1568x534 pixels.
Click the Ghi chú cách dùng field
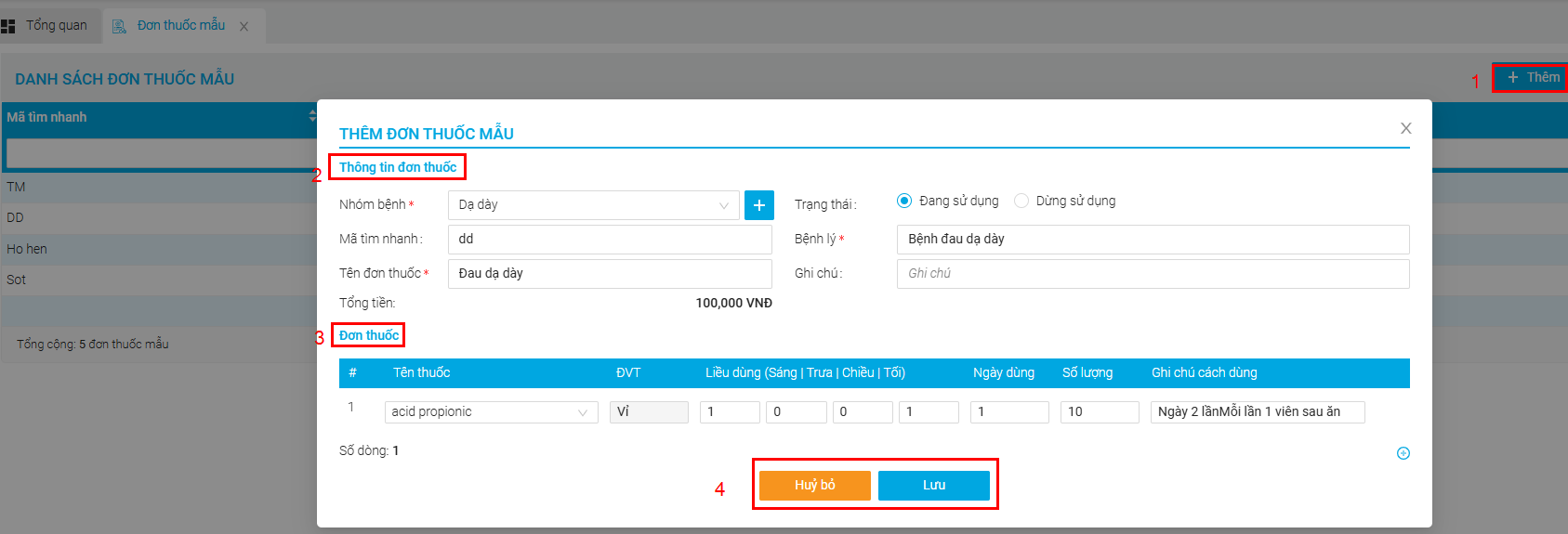(1258, 412)
